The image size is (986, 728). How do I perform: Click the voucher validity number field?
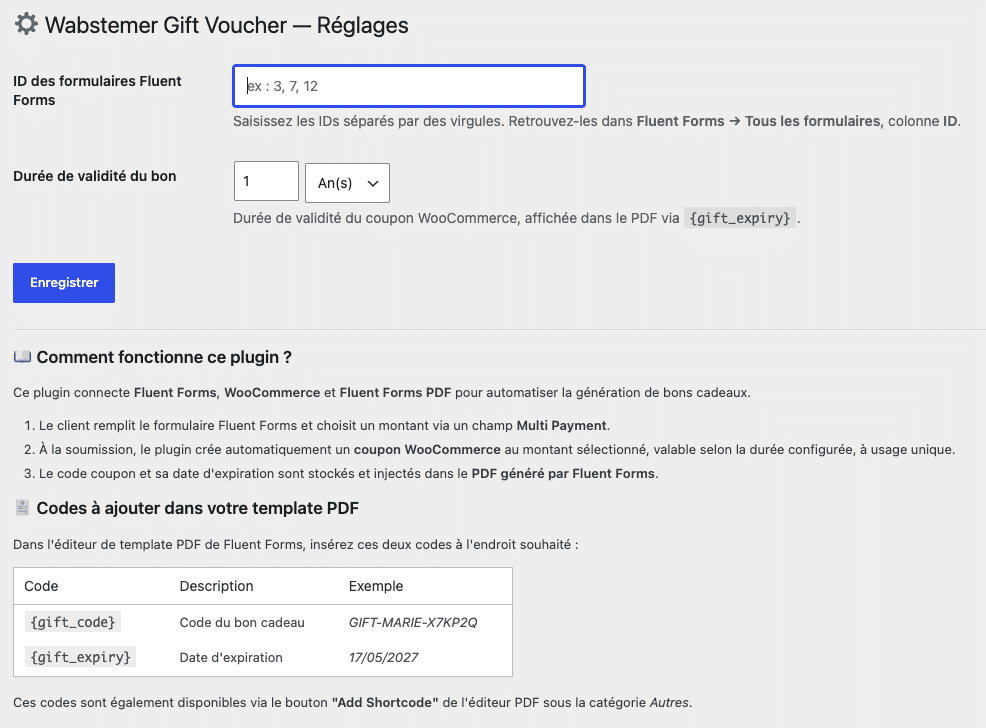point(266,181)
